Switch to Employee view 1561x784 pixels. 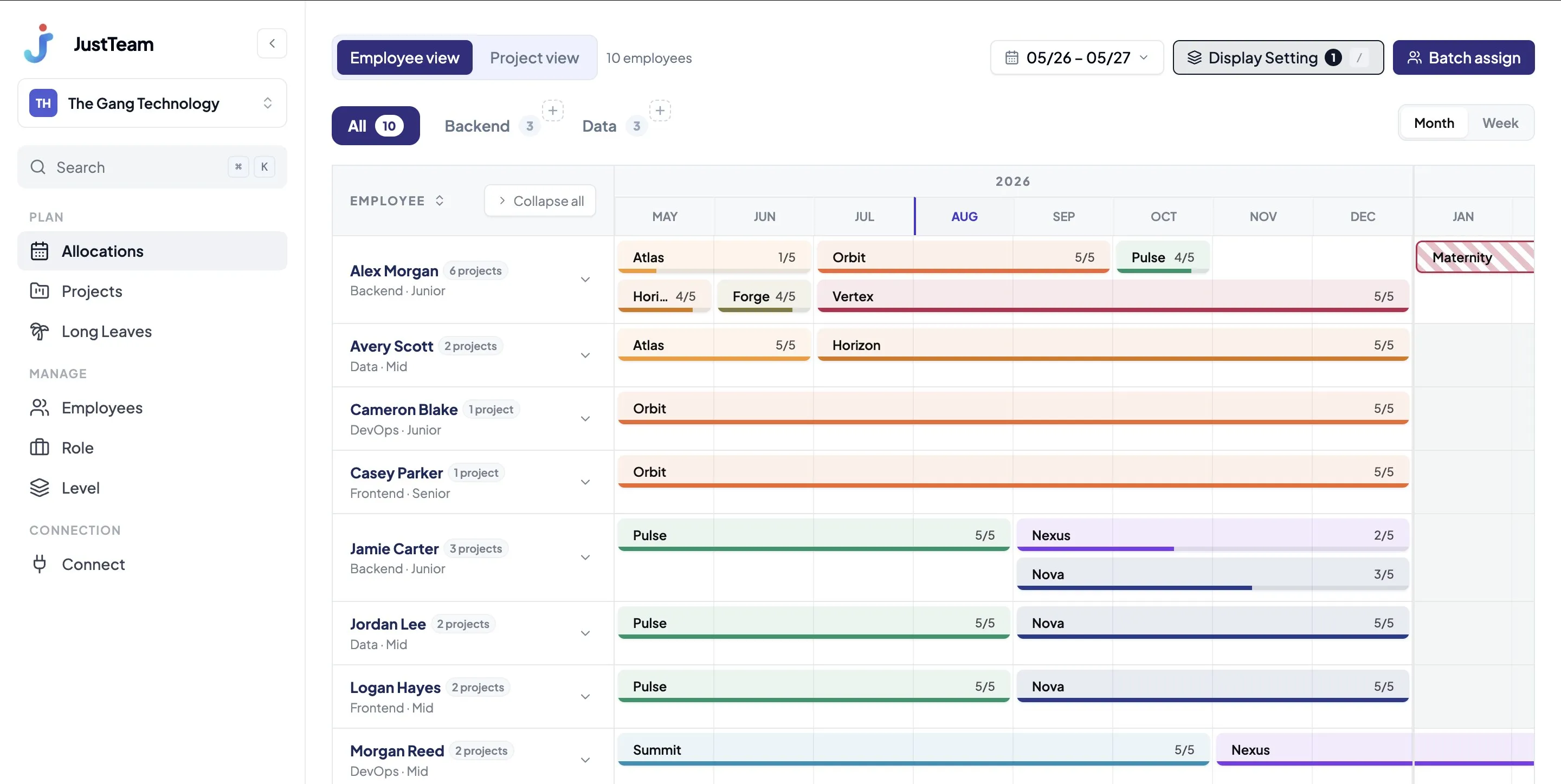[404, 57]
